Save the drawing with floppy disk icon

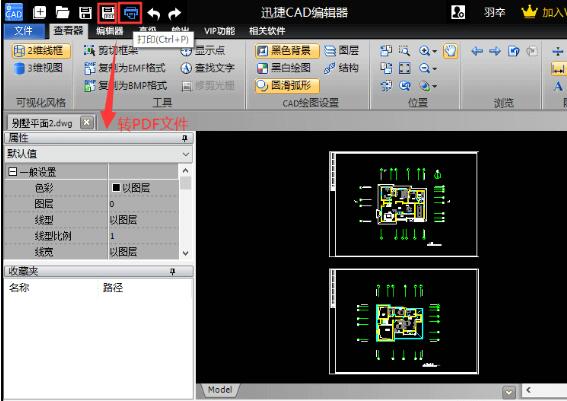tap(85, 13)
